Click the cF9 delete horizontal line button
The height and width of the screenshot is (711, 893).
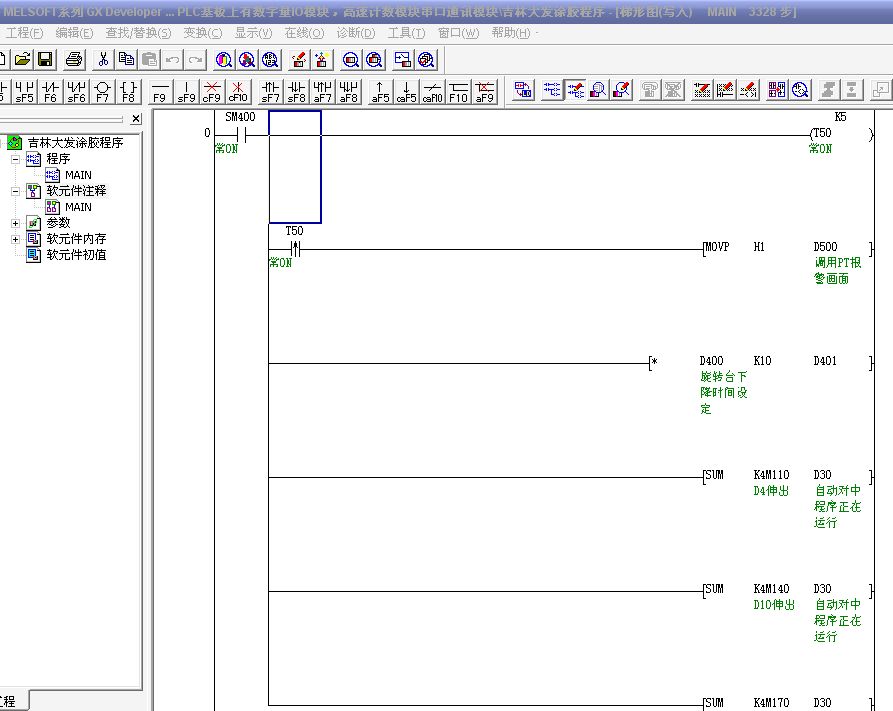[211, 91]
